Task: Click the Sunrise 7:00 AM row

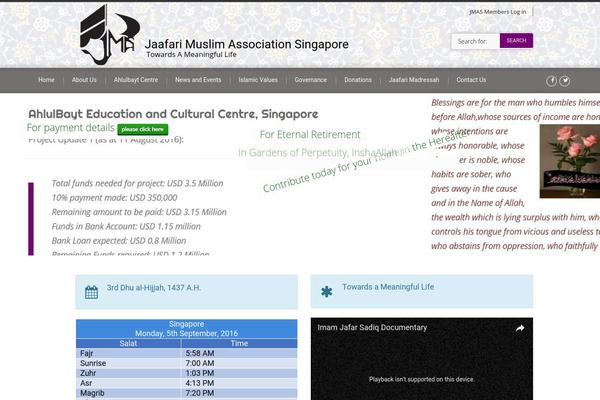Action: coord(186,363)
